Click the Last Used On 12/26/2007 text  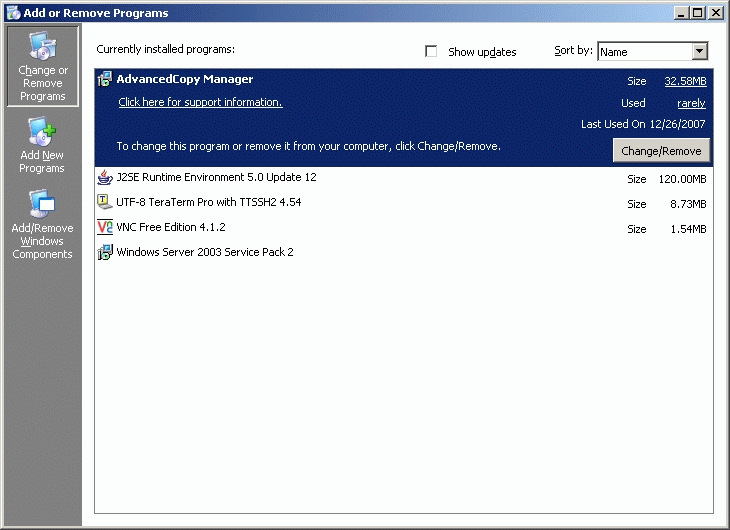point(643,124)
